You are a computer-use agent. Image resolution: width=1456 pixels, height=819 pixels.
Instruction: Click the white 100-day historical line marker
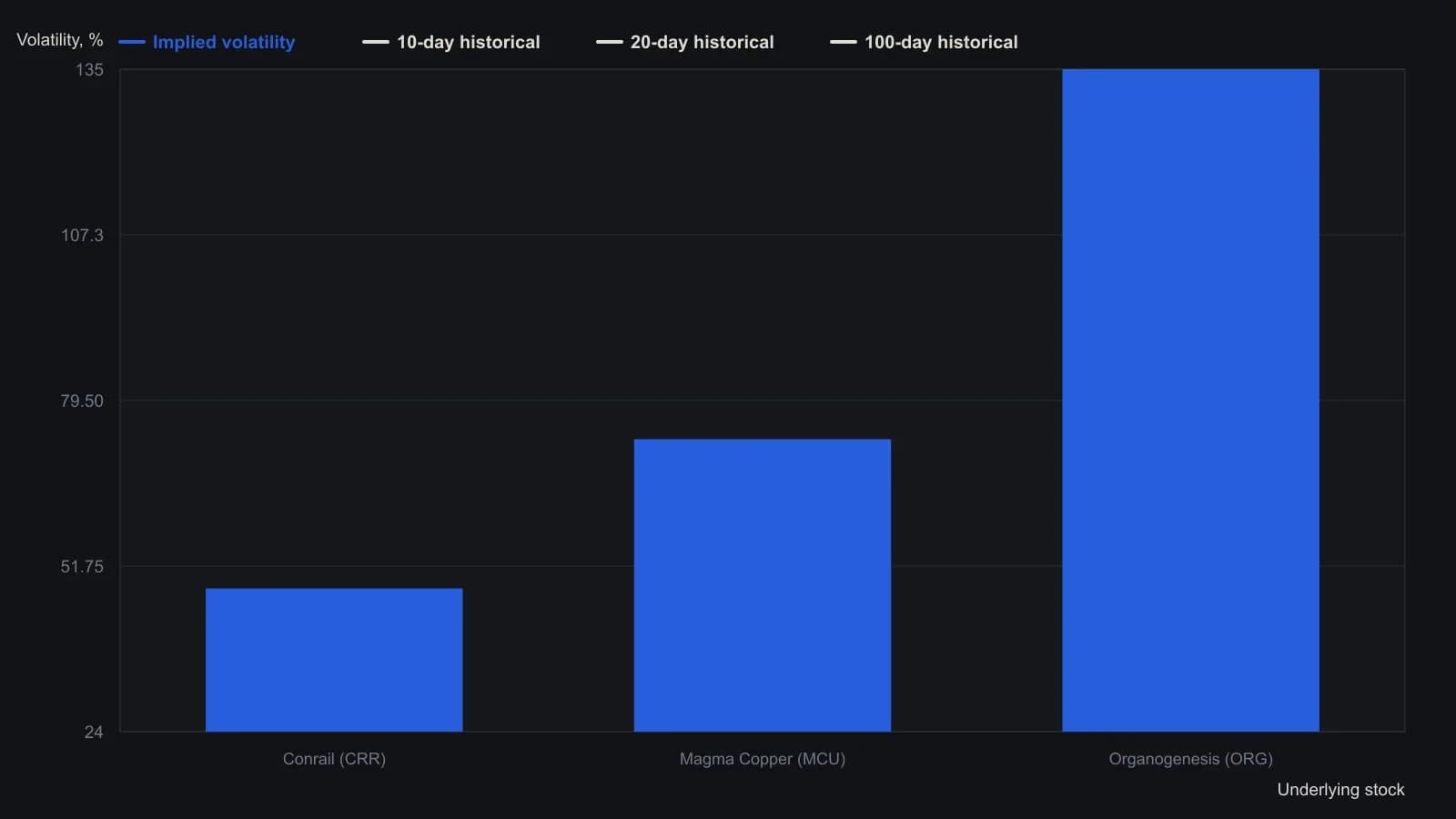[x=844, y=42]
